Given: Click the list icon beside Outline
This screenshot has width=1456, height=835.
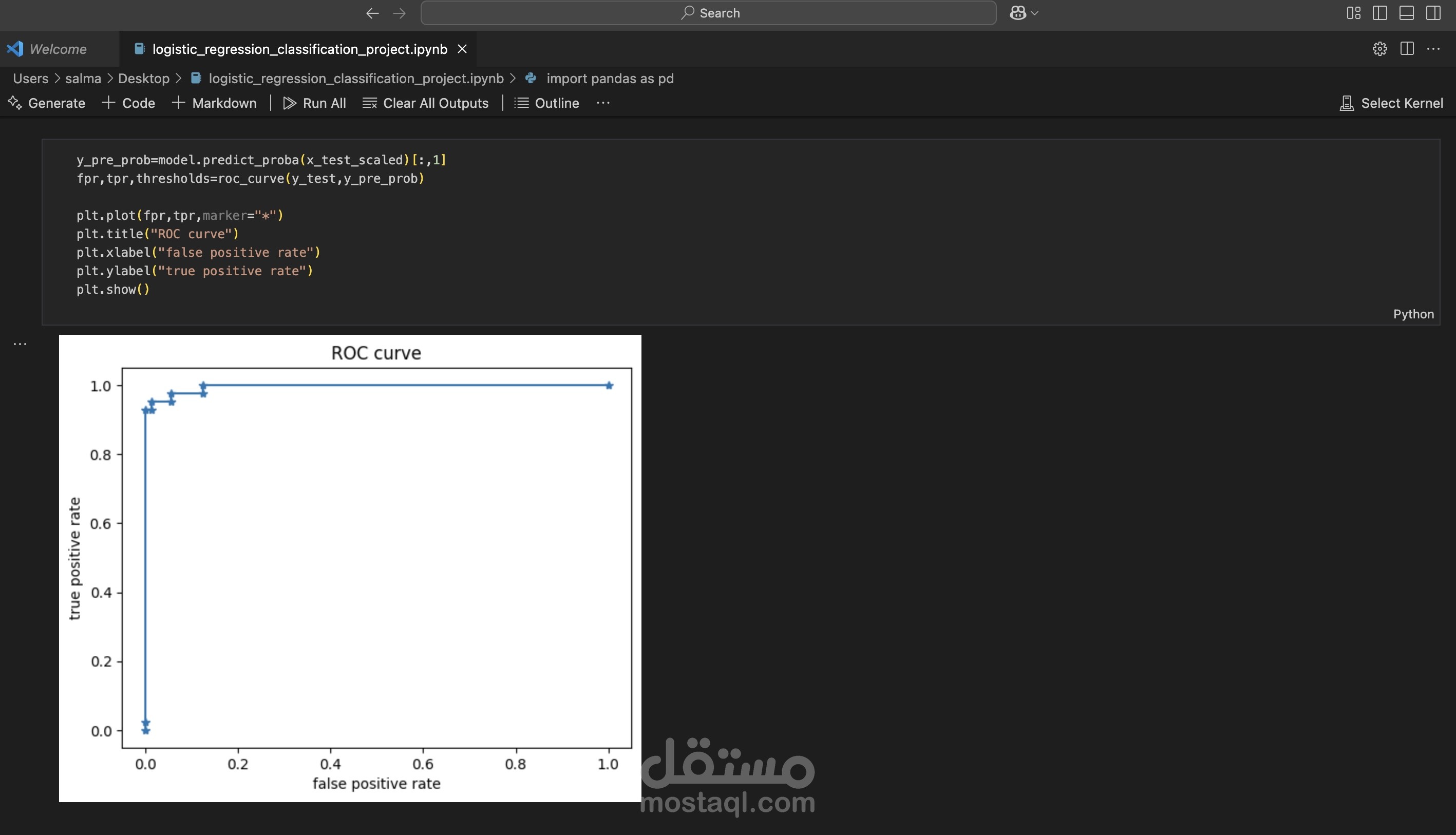Looking at the screenshot, I should point(521,103).
